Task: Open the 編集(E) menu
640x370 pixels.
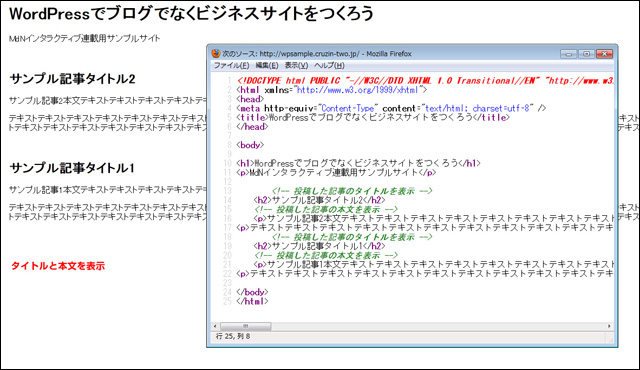Action: click(x=267, y=65)
